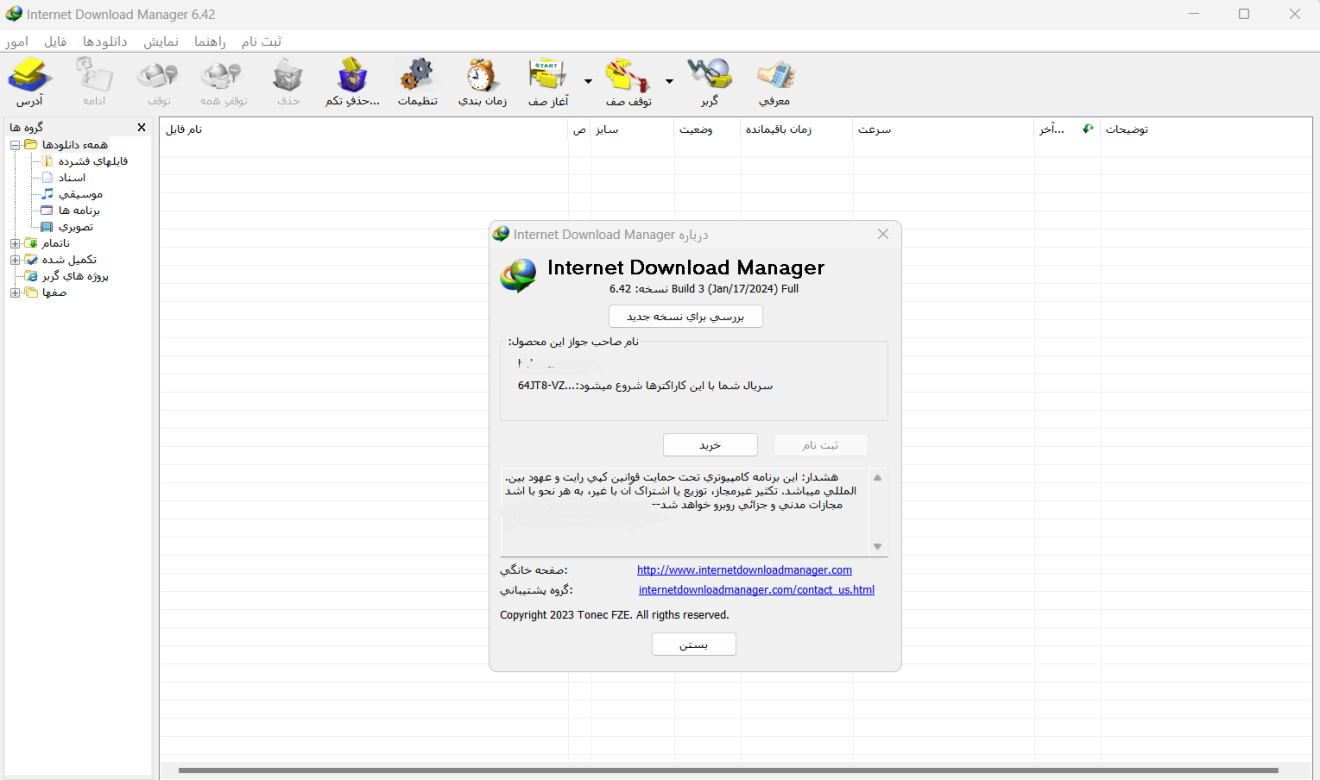This screenshot has width=1320, height=780.
Task: Click the warning text box scroll-down arrow
Action: [878, 546]
